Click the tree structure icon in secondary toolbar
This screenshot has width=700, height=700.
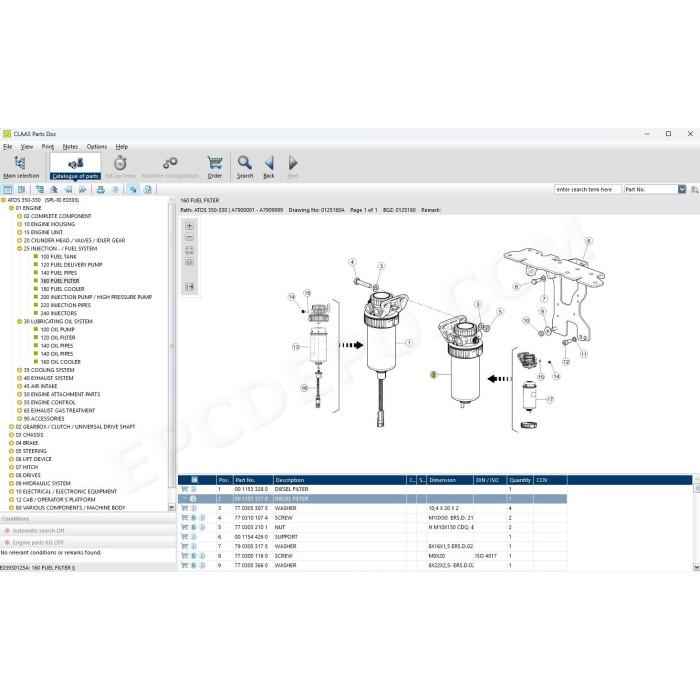tap(40, 190)
